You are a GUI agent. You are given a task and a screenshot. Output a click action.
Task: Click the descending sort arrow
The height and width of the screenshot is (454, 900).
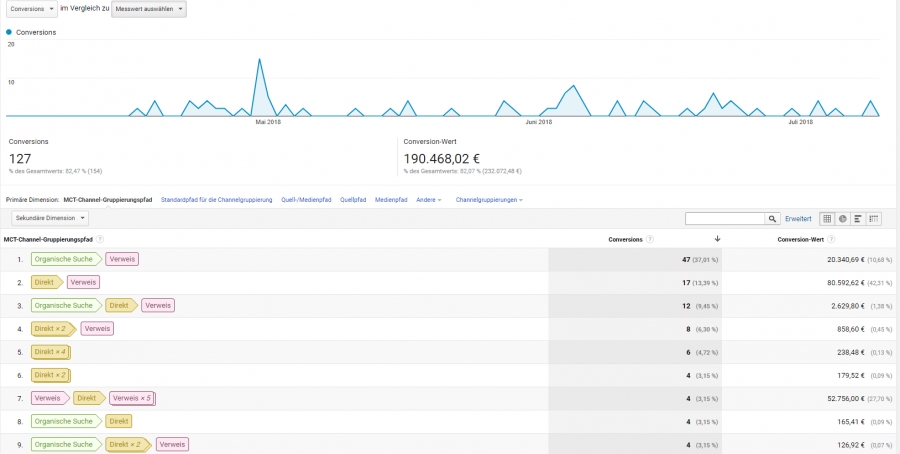pos(717,240)
